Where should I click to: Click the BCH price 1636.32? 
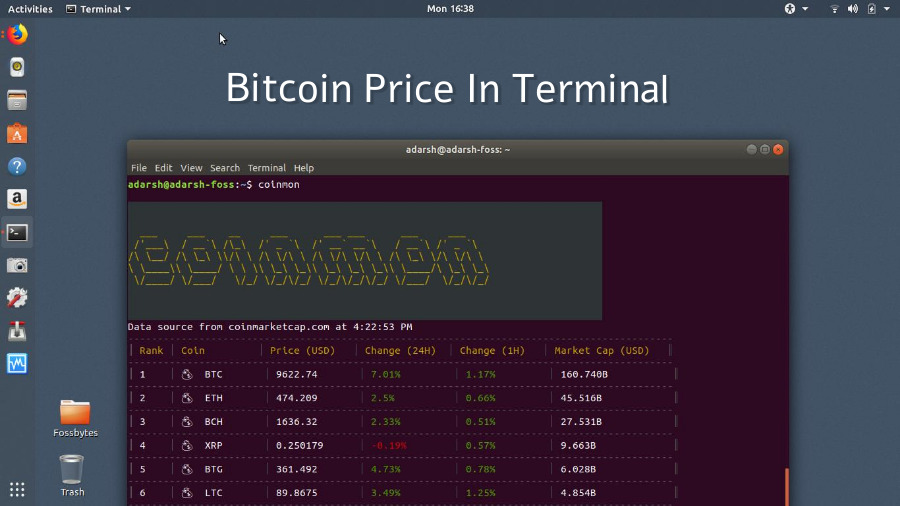click(297, 422)
